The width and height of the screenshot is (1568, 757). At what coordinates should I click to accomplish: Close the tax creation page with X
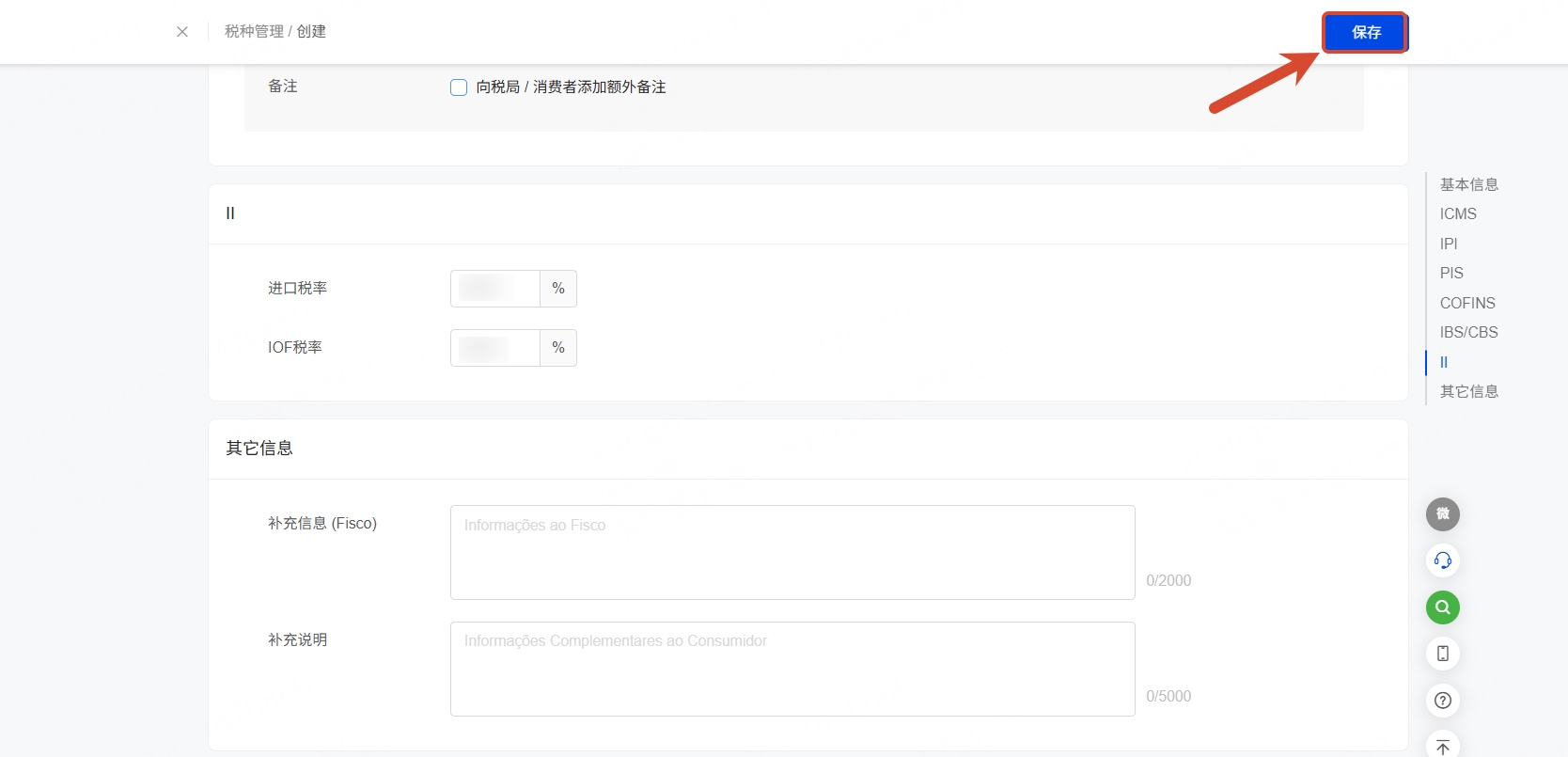pyautogui.click(x=182, y=32)
